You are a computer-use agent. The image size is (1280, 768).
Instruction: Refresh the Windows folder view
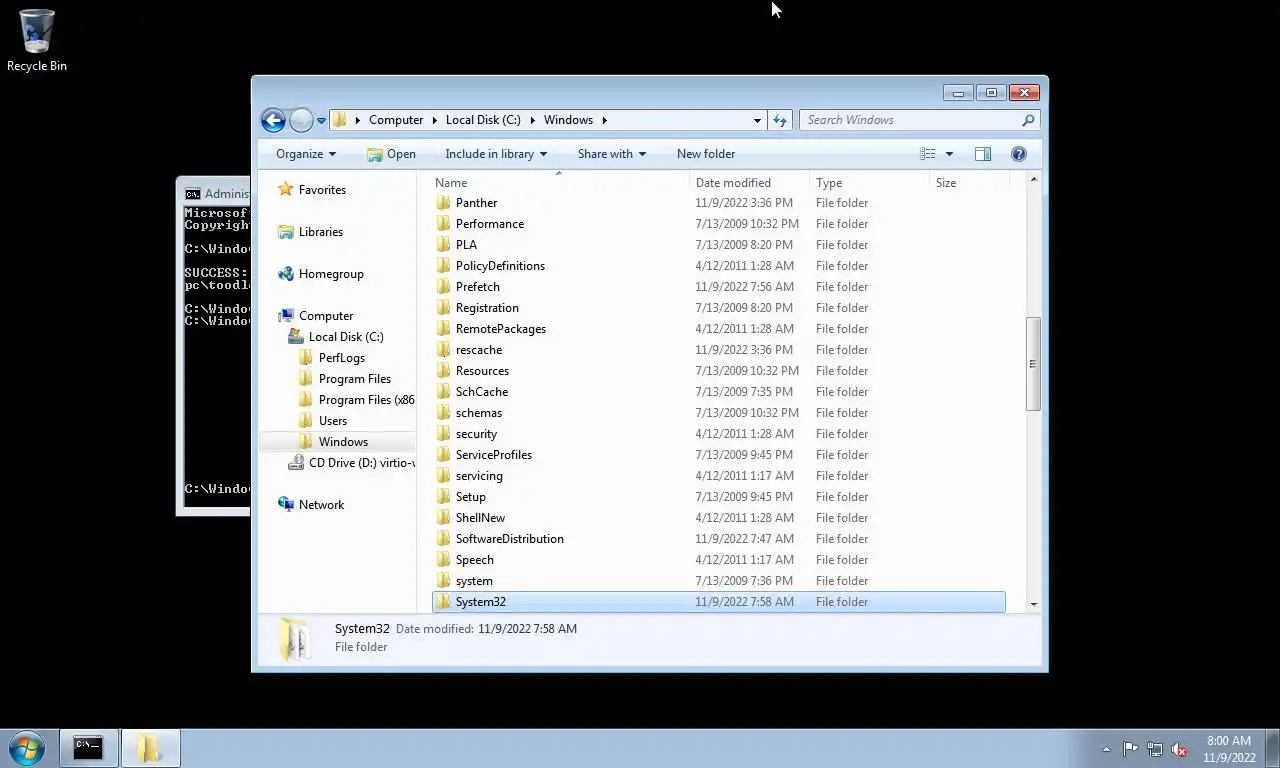(x=780, y=120)
